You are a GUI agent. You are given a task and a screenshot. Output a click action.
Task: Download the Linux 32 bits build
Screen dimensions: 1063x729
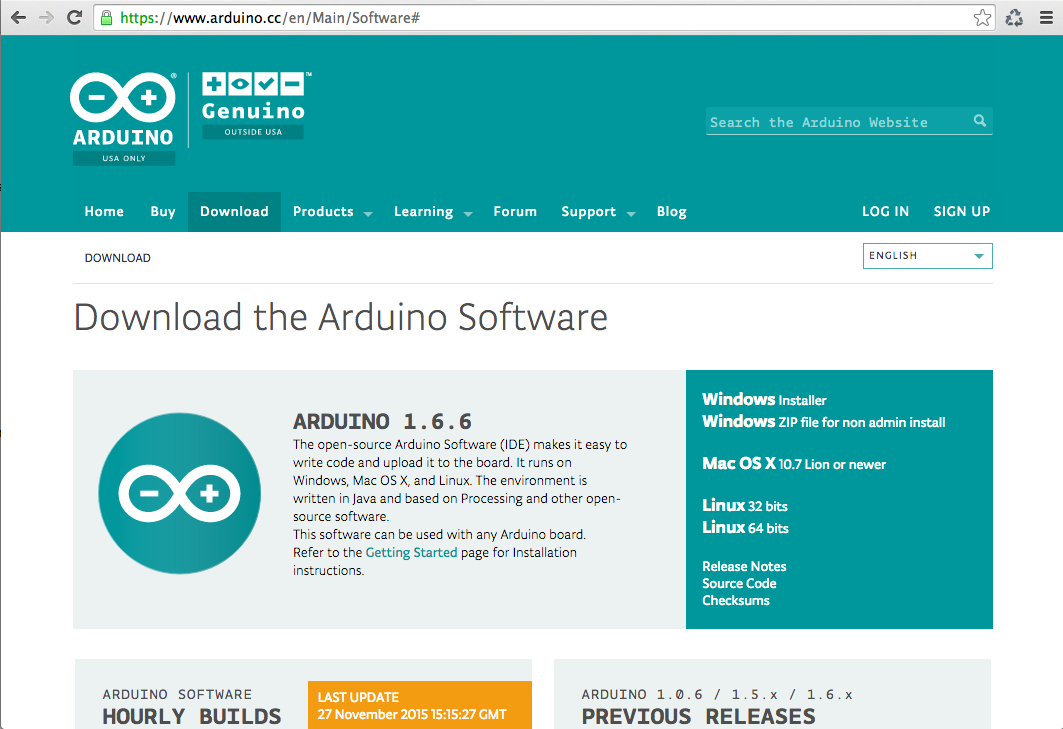[x=745, y=506]
